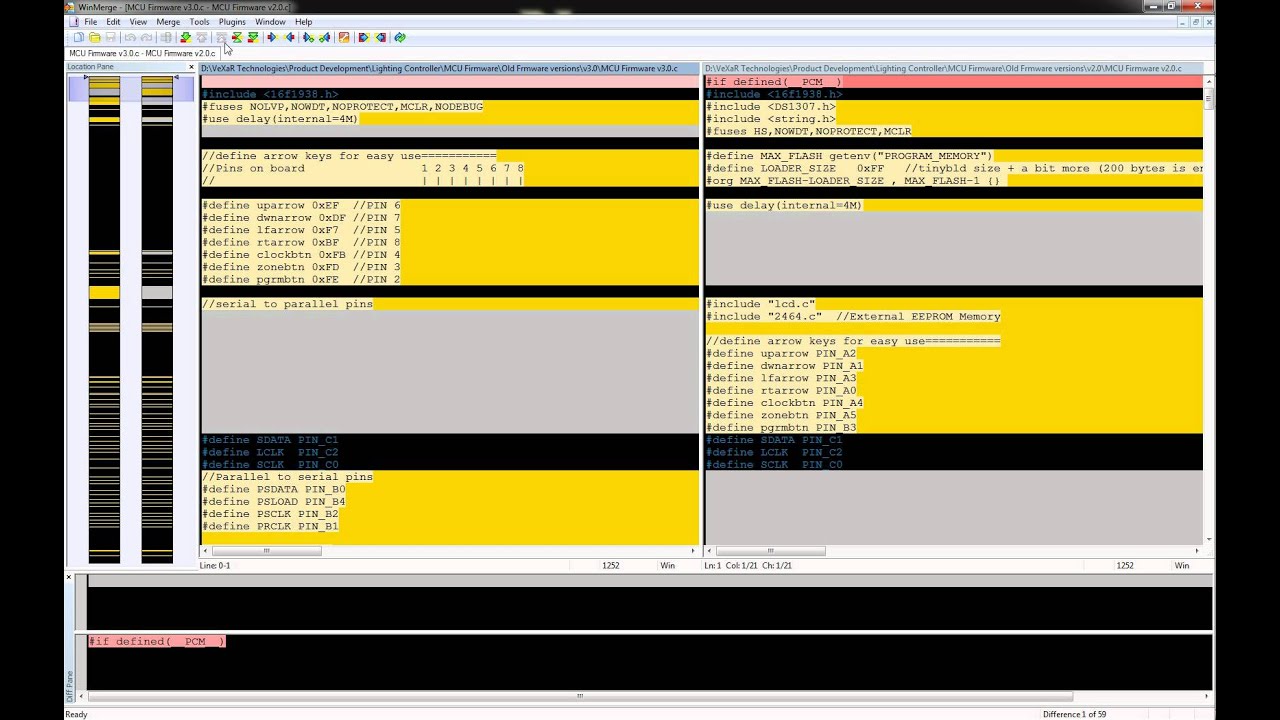Copy all differences to left icon
The height and width of the screenshot is (720, 1280).
point(381,37)
